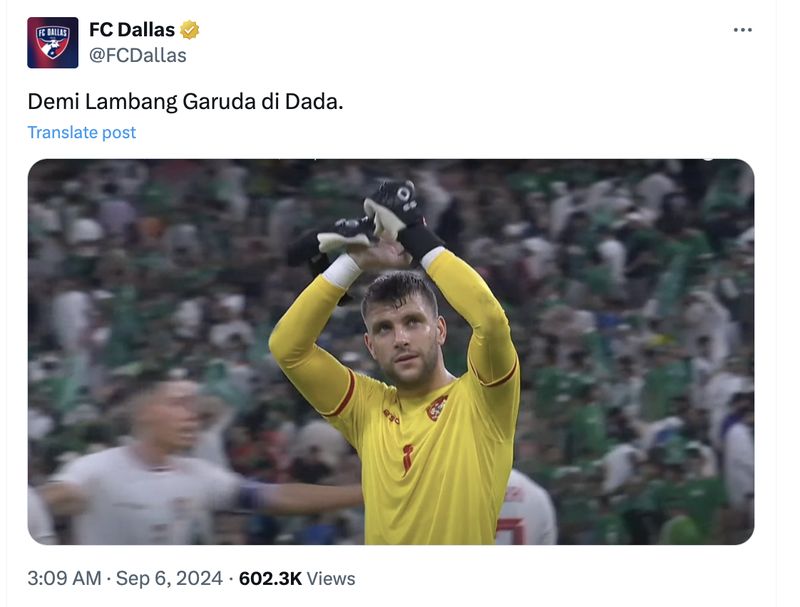This screenshot has height=607, width=800.
Task: Click the Sep 6, 2024 date
Action: (x=169, y=578)
